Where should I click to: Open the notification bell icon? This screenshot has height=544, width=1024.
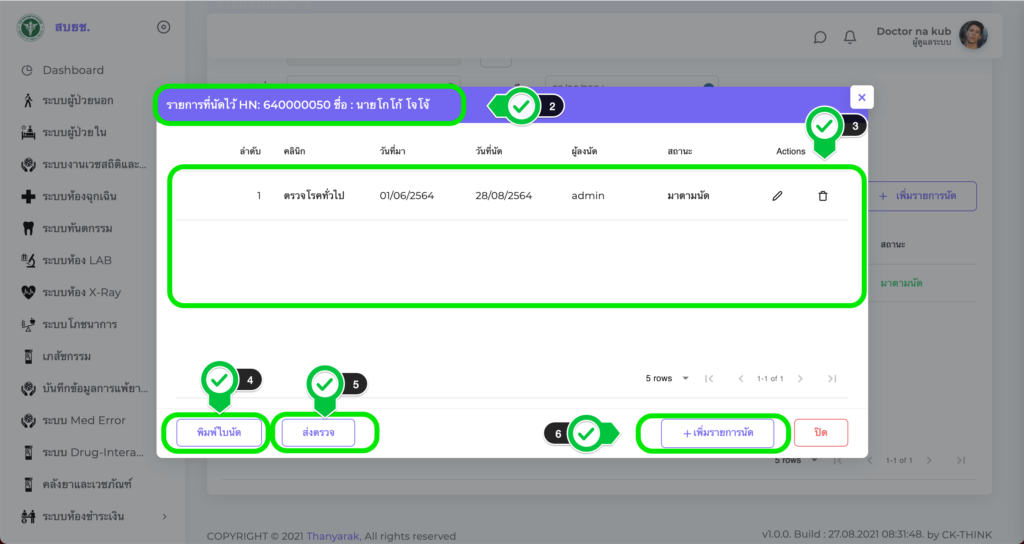click(850, 37)
